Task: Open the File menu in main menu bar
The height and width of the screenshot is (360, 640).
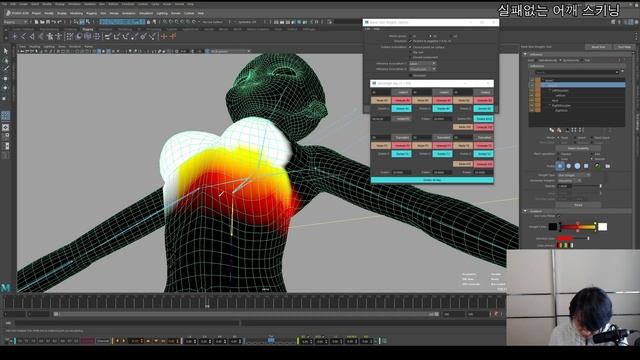Action: tap(5, 4)
